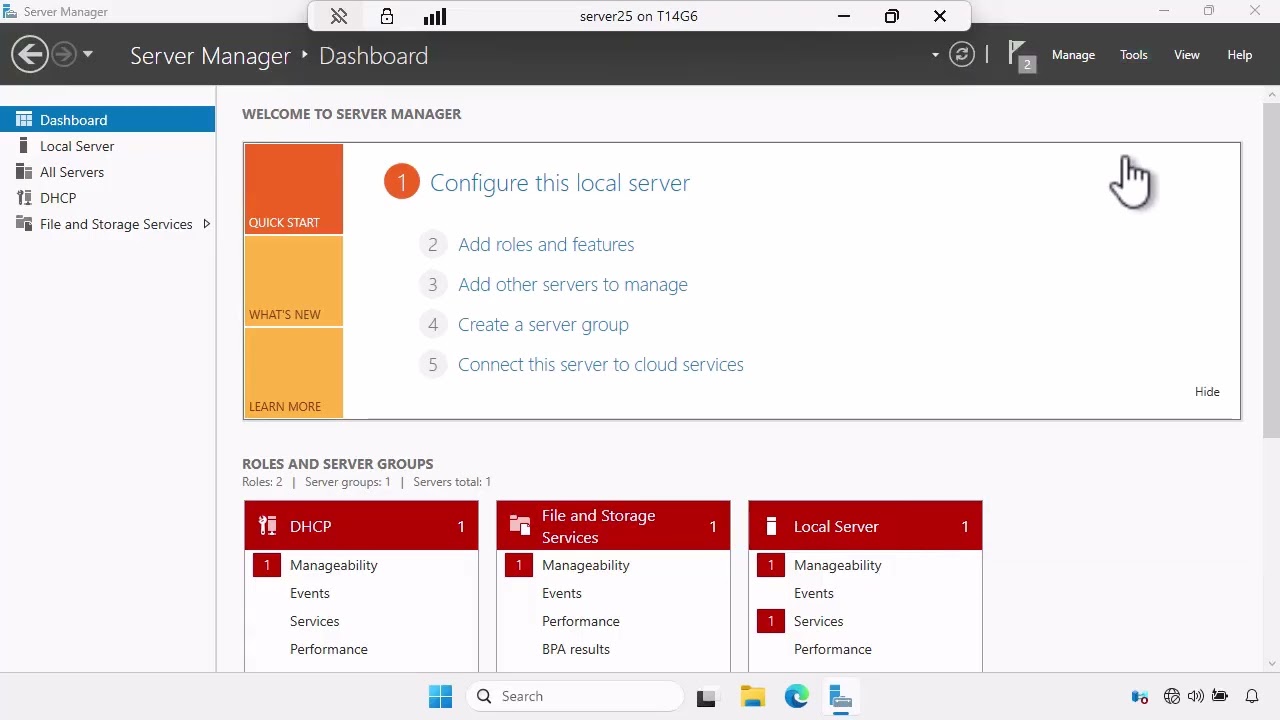Click the forward navigation arrow

coord(63,55)
